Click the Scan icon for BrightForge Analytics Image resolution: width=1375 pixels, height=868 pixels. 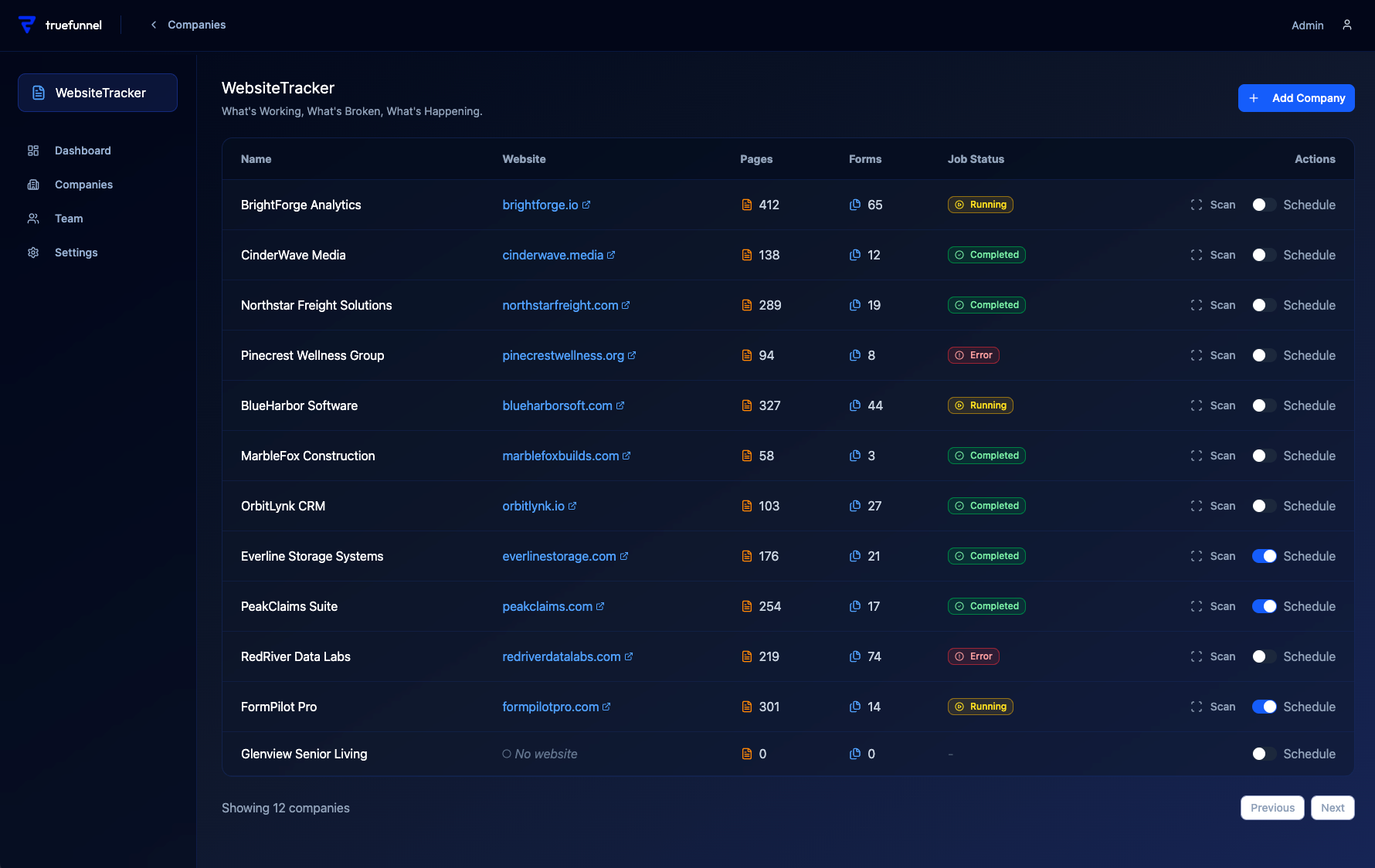click(1196, 205)
